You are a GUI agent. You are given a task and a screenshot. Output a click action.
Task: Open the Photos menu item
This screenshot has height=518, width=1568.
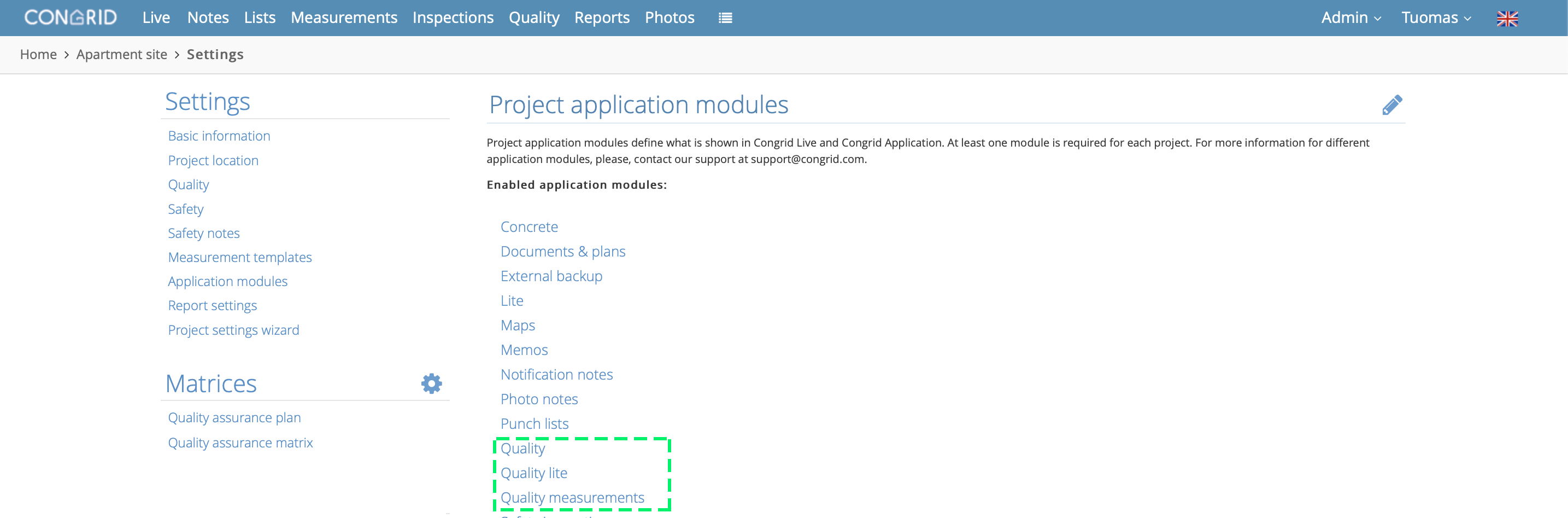click(x=670, y=18)
